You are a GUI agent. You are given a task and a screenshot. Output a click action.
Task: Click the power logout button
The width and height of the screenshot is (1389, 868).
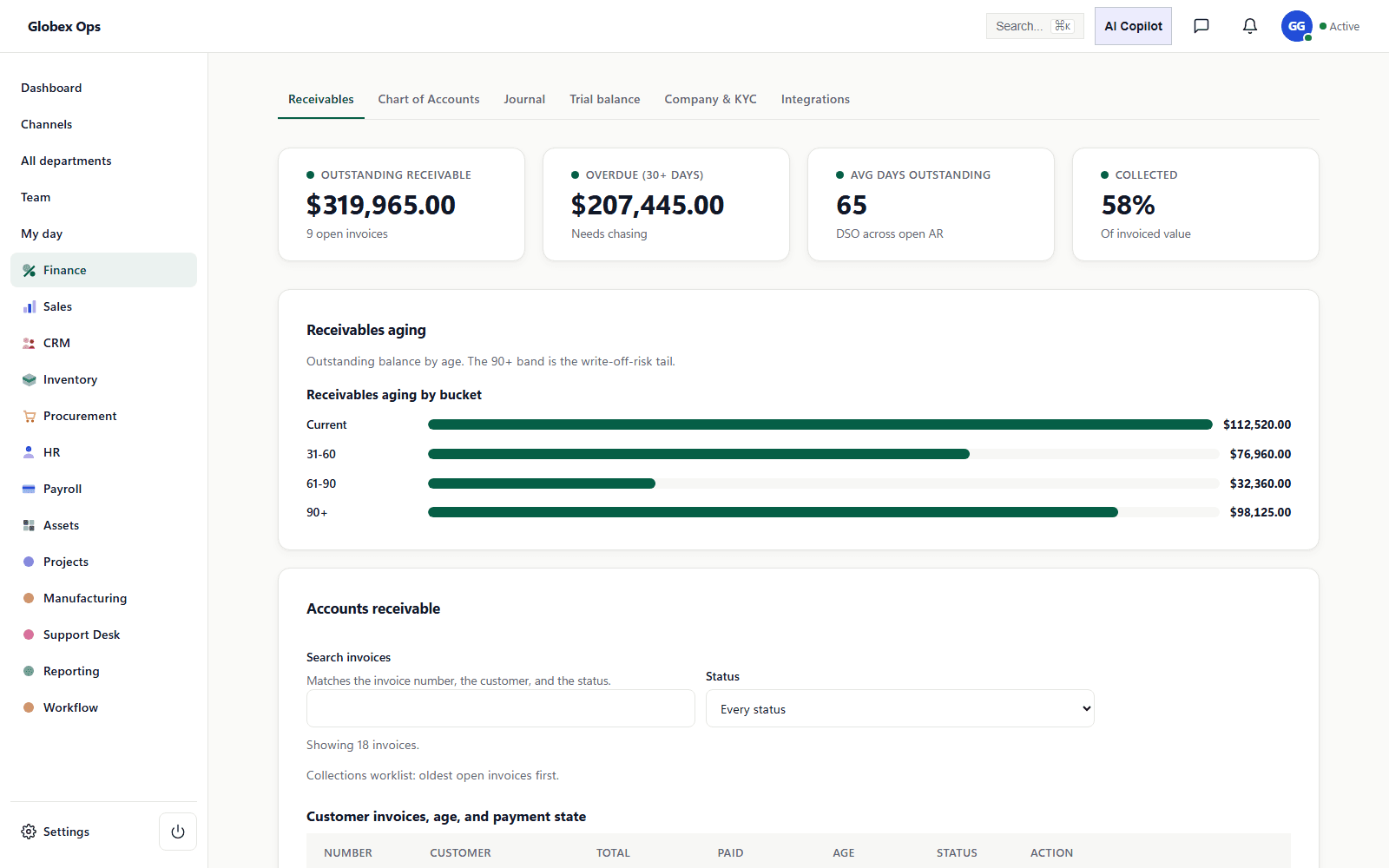[178, 832]
